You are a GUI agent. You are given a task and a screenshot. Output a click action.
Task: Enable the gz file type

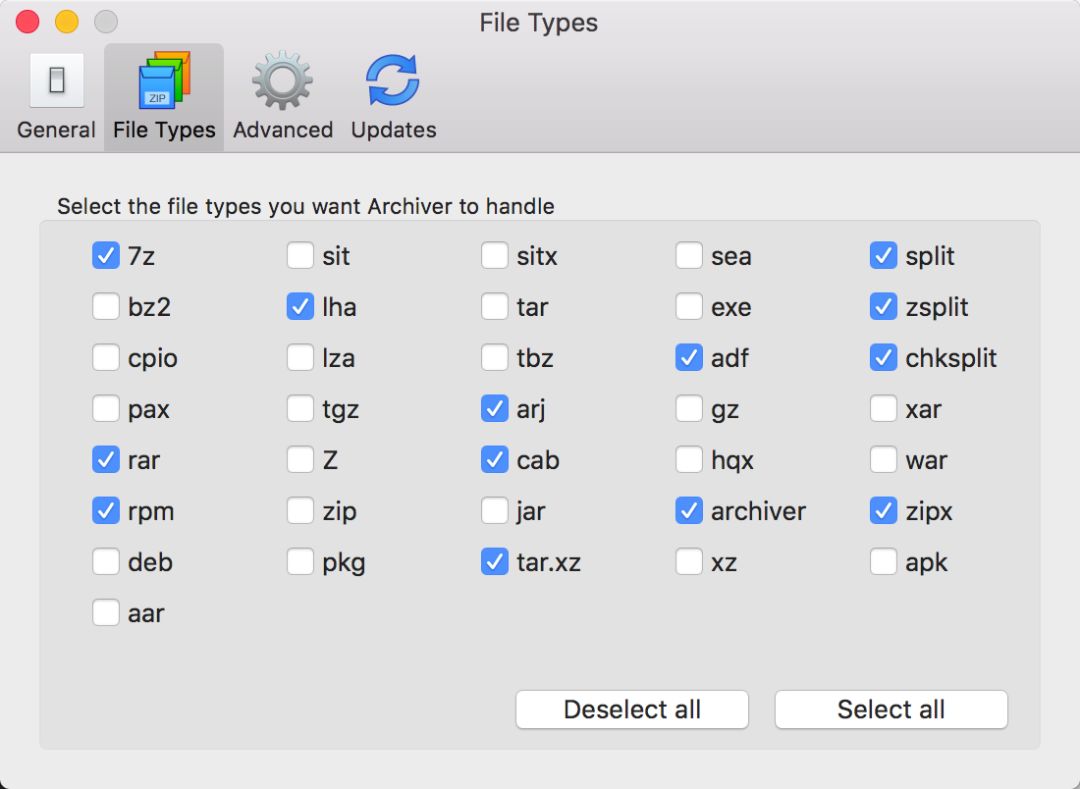[x=689, y=409]
